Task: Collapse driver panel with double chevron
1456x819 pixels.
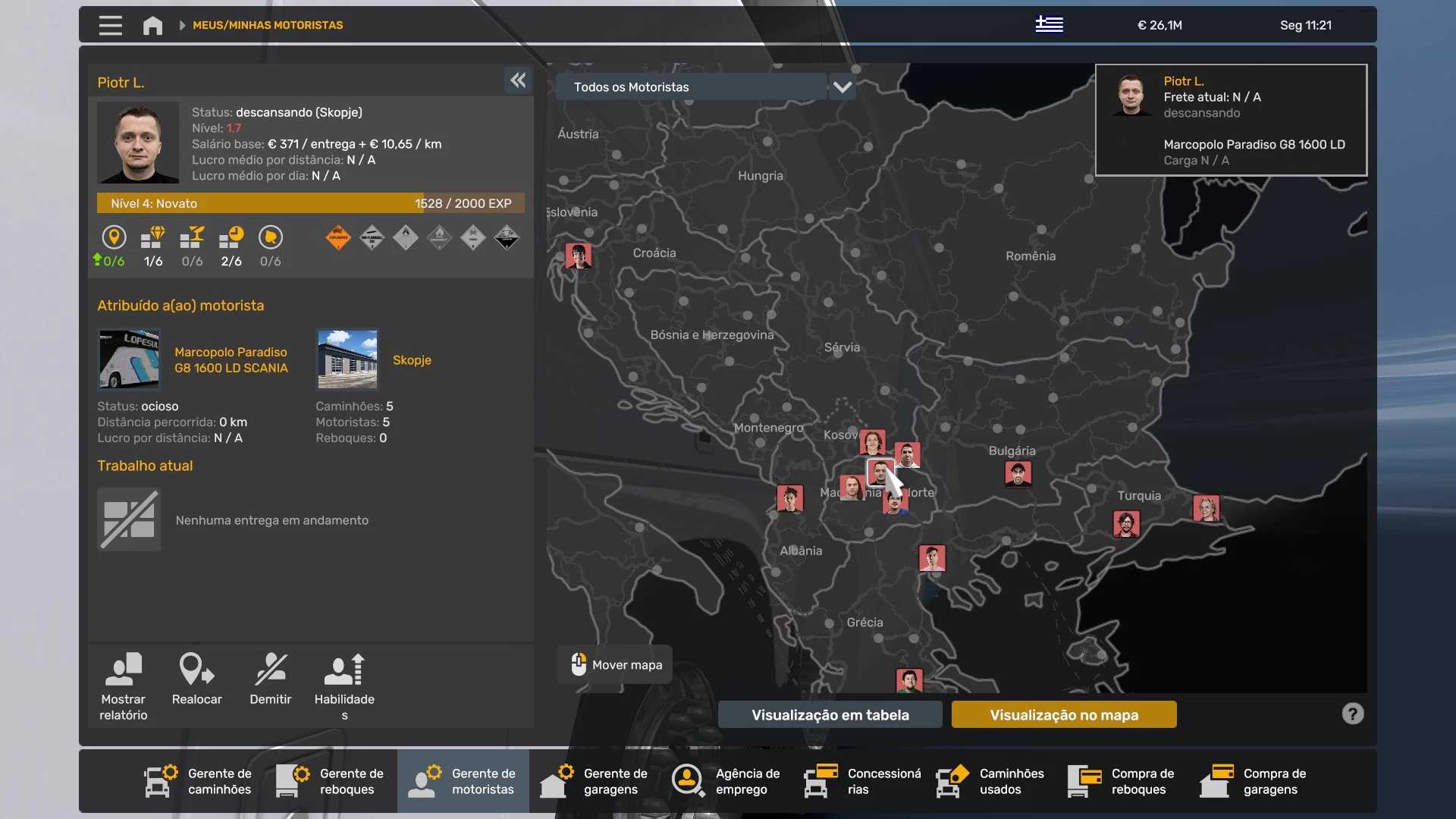Action: click(518, 80)
